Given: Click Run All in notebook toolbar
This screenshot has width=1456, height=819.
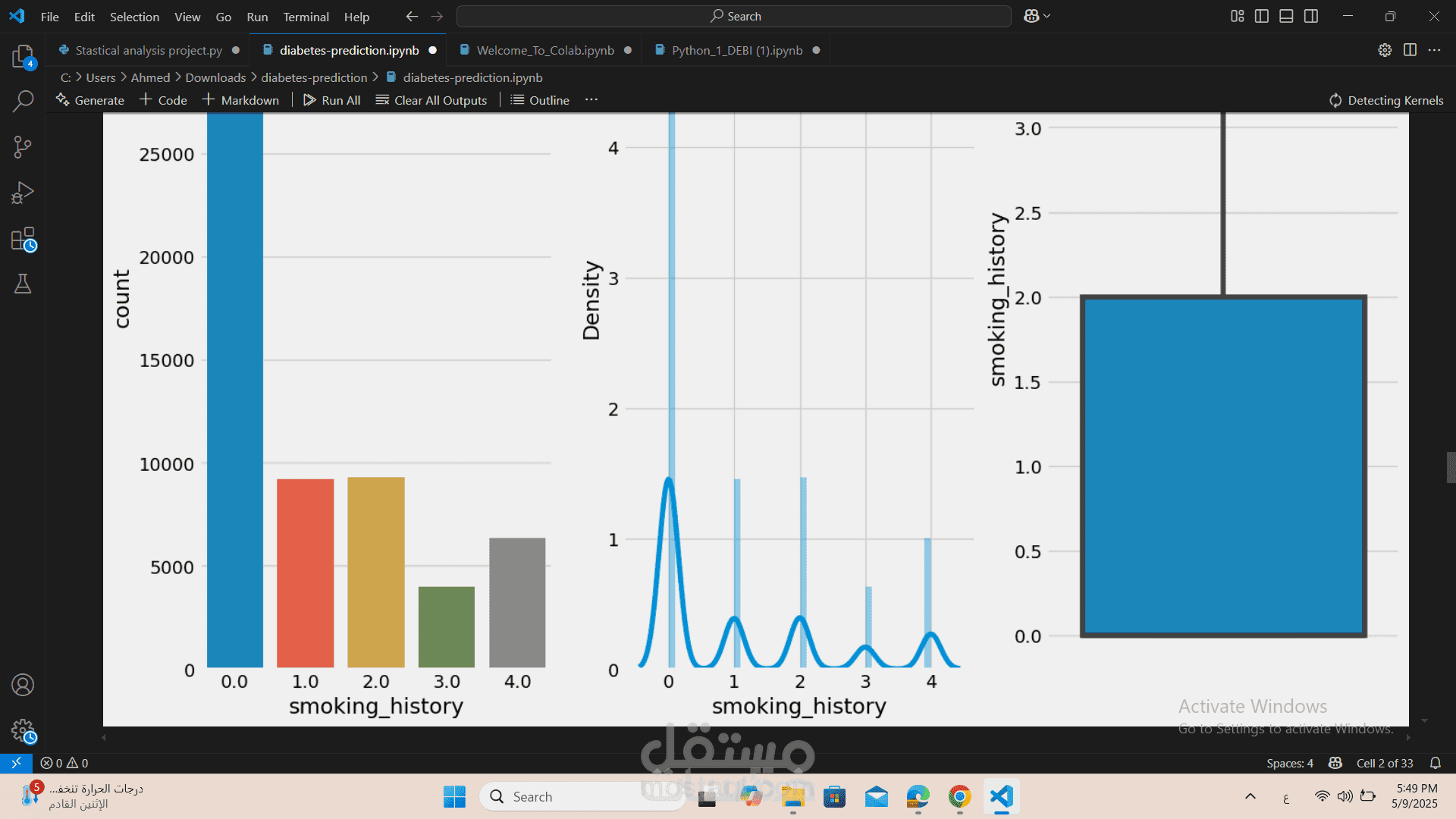Looking at the screenshot, I should pos(332,100).
